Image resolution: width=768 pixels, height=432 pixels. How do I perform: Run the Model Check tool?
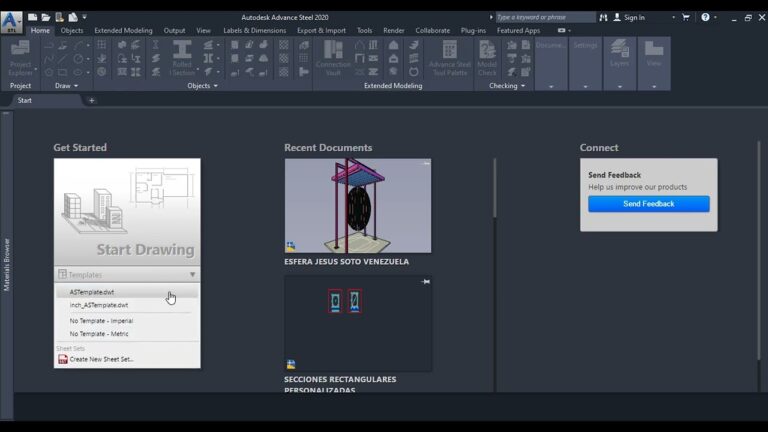tap(487, 58)
